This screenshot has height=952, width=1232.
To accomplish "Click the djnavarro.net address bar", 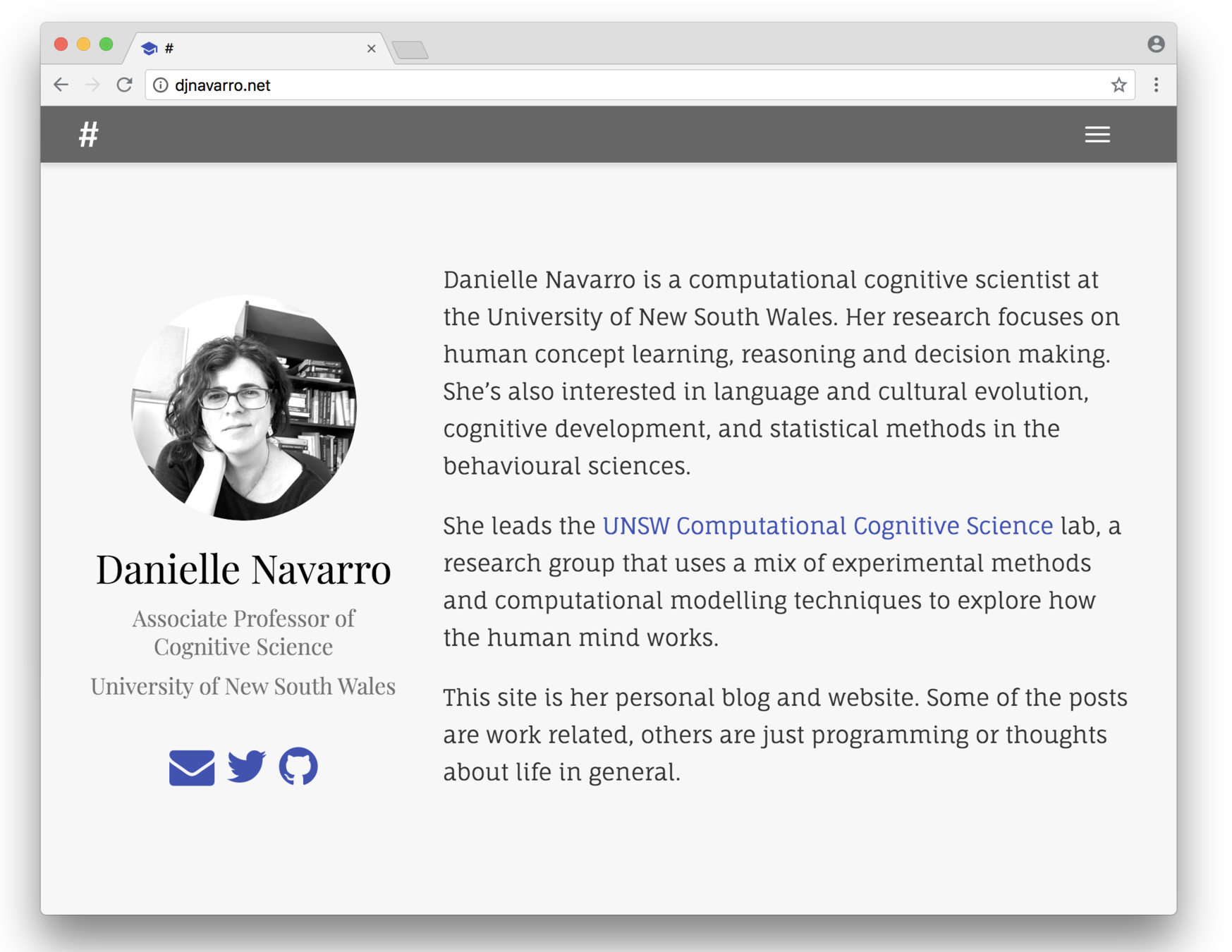I will (639, 85).
